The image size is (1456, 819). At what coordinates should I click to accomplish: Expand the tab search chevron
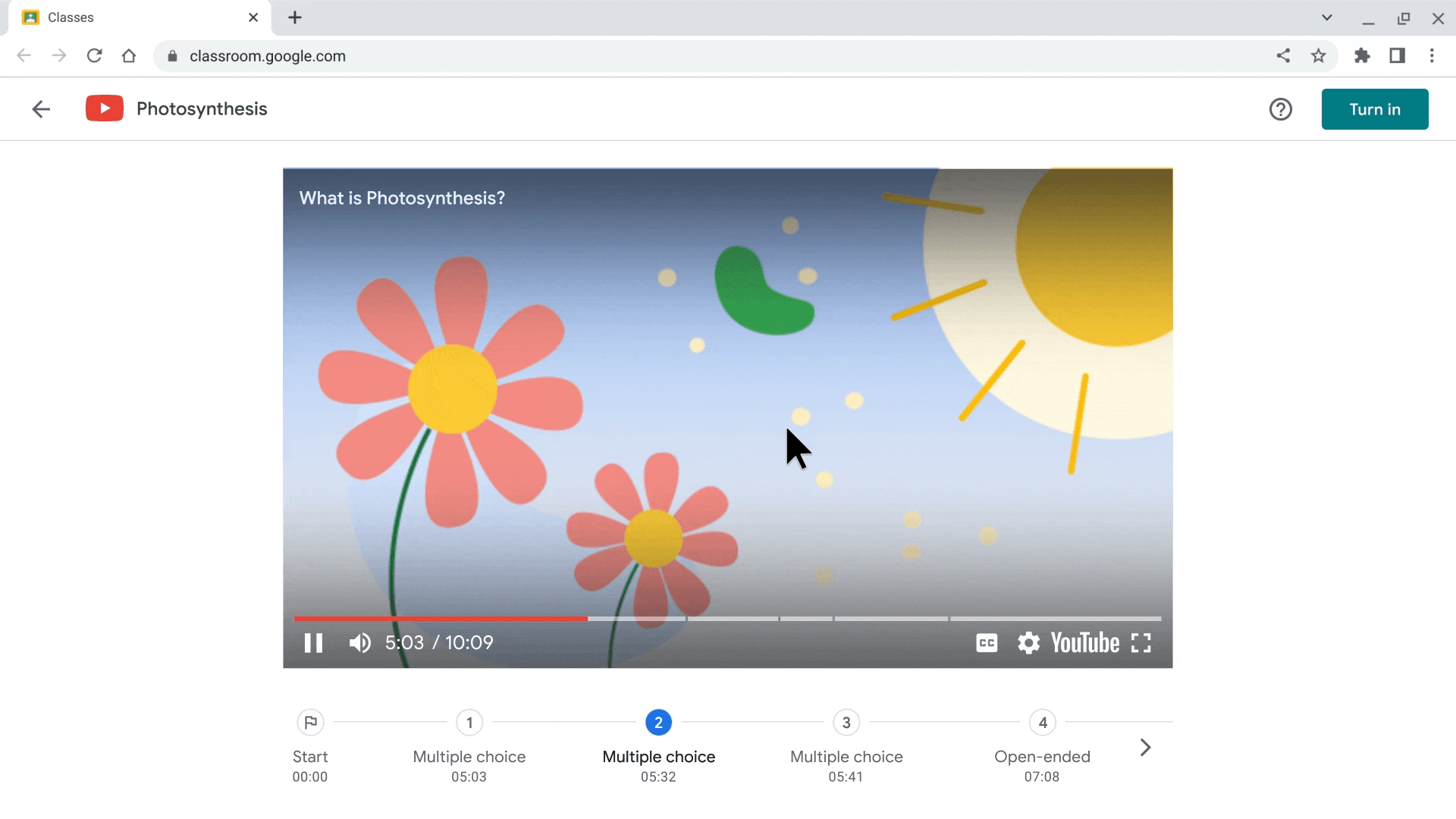point(1326,17)
